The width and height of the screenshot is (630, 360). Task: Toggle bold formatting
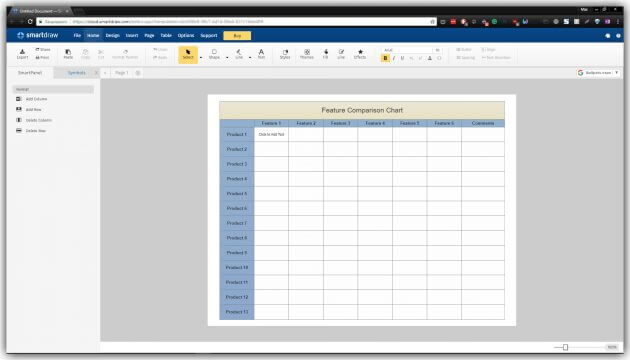[385, 58]
